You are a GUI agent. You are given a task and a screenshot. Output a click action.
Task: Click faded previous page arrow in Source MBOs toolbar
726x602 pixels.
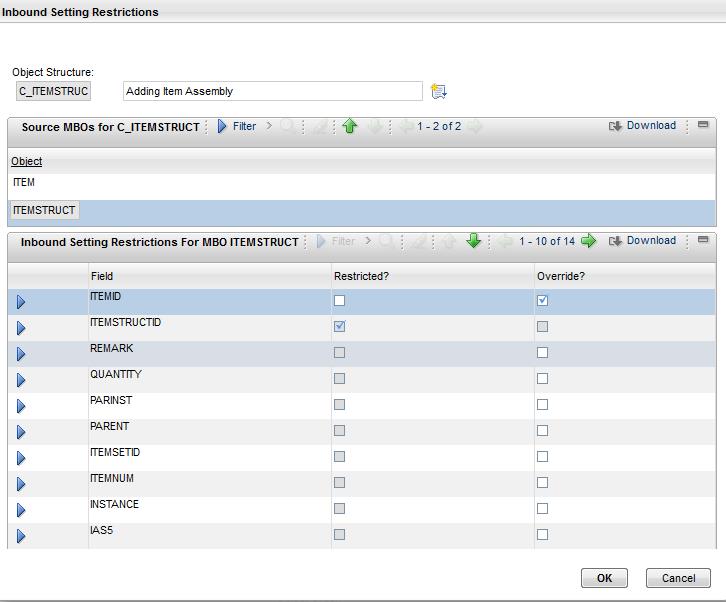[x=406, y=126]
